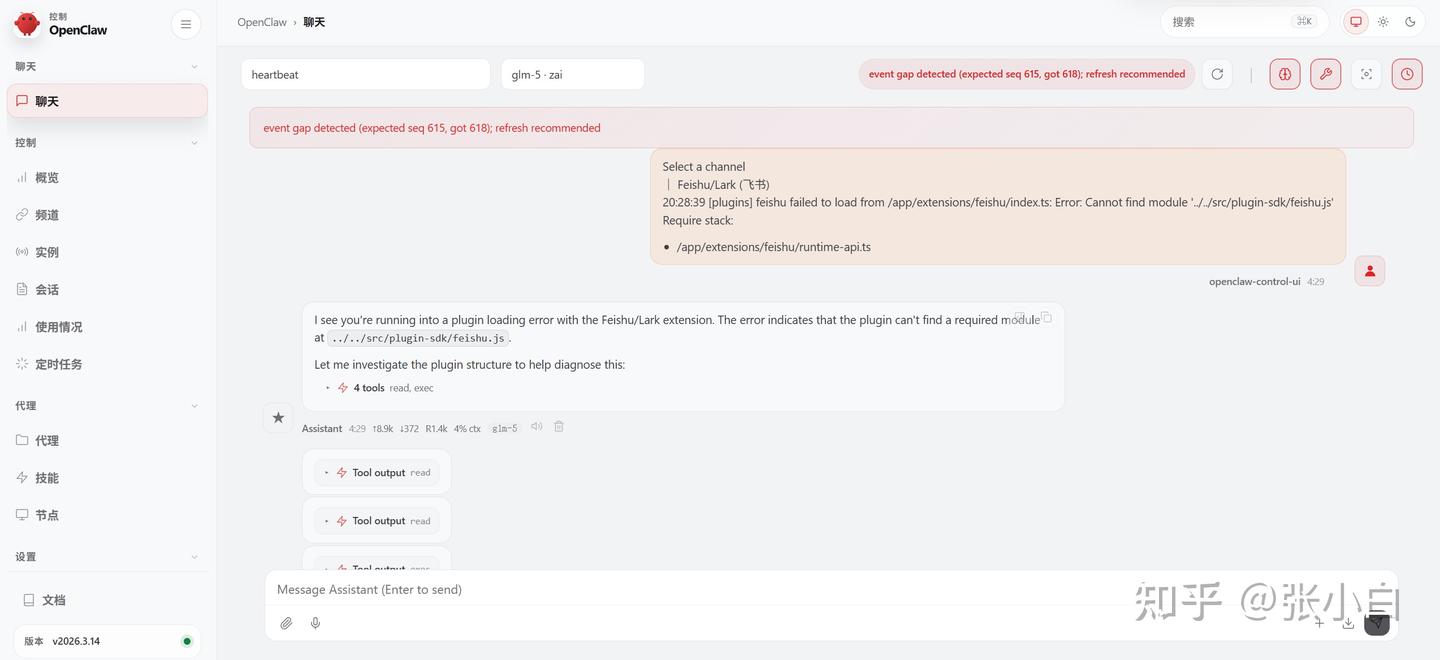Image resolution: width=1440 pixels, height=660 pixels.
Task: Click the attach file paperclip icon
Action: [x=286, y=623]
